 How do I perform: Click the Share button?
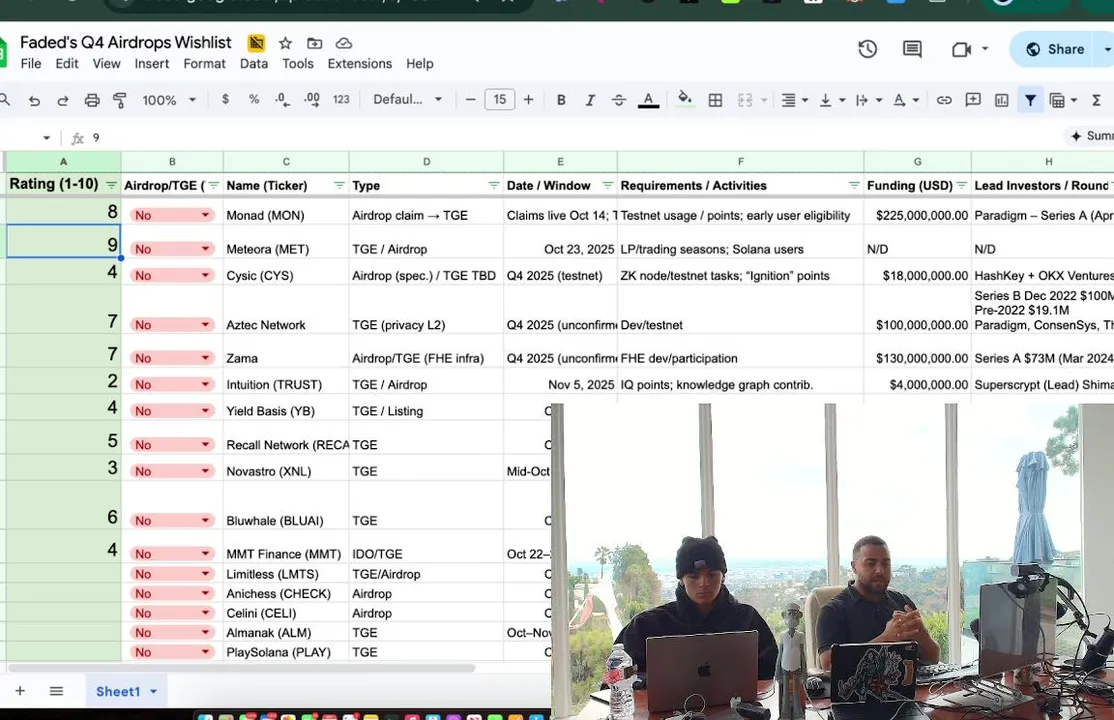click(1054, 49)
